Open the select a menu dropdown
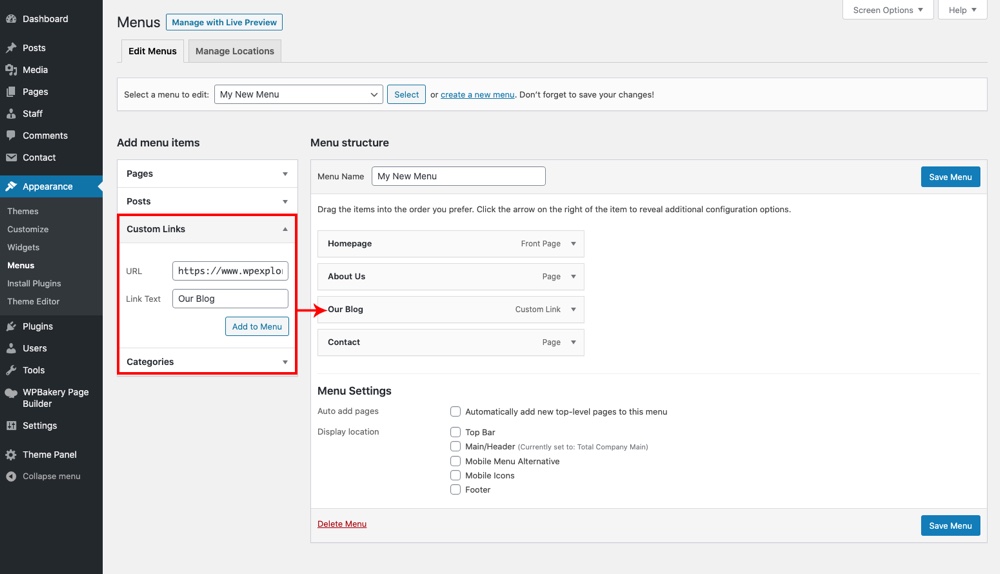 298,94
